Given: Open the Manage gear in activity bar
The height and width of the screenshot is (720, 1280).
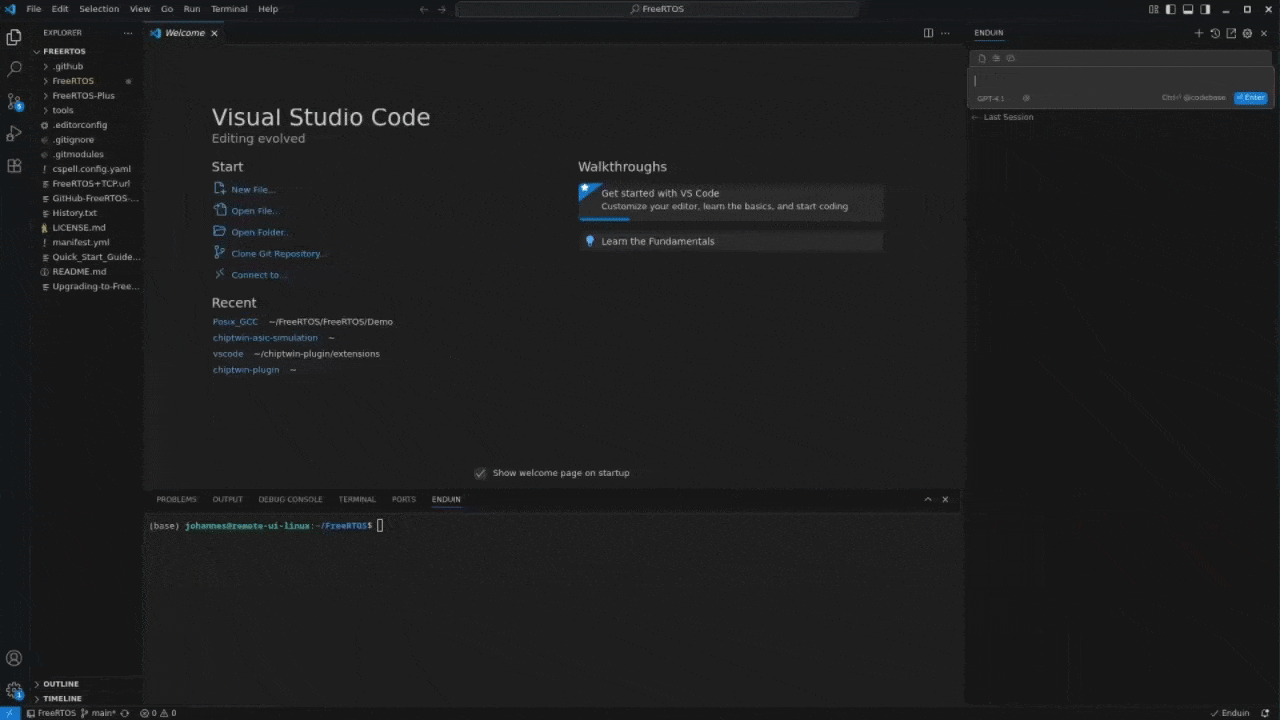Looking at the screenshot, I should pyautogui.click(x=14, y=690).
